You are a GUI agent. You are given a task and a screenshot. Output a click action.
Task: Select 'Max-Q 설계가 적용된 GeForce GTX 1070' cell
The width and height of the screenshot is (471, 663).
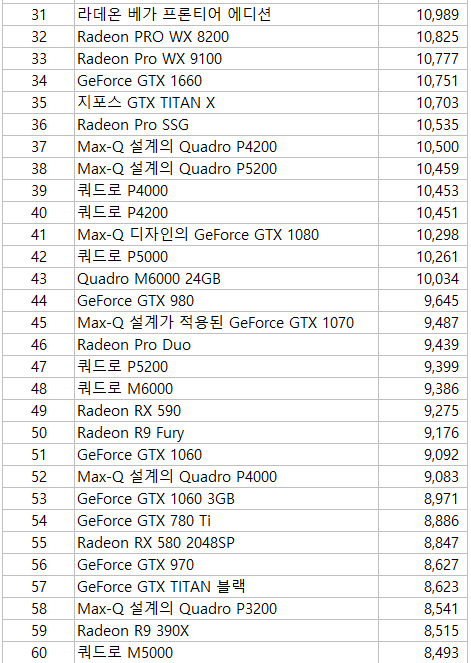pyautogui.click(x=226, y=323)
